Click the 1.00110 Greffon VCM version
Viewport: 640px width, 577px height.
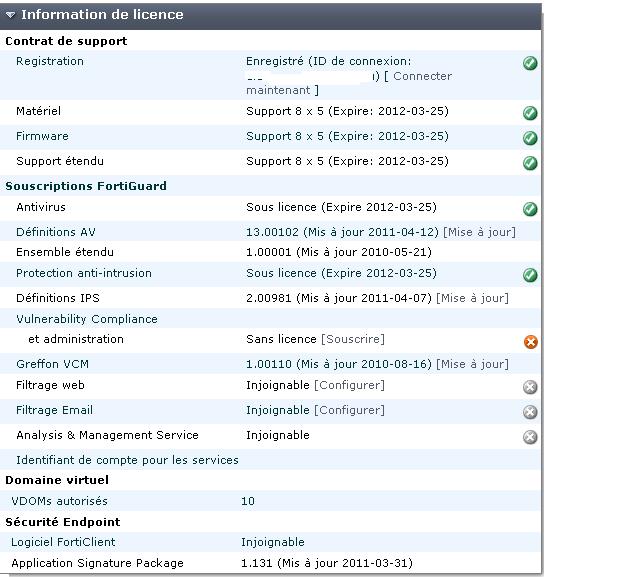269,364
